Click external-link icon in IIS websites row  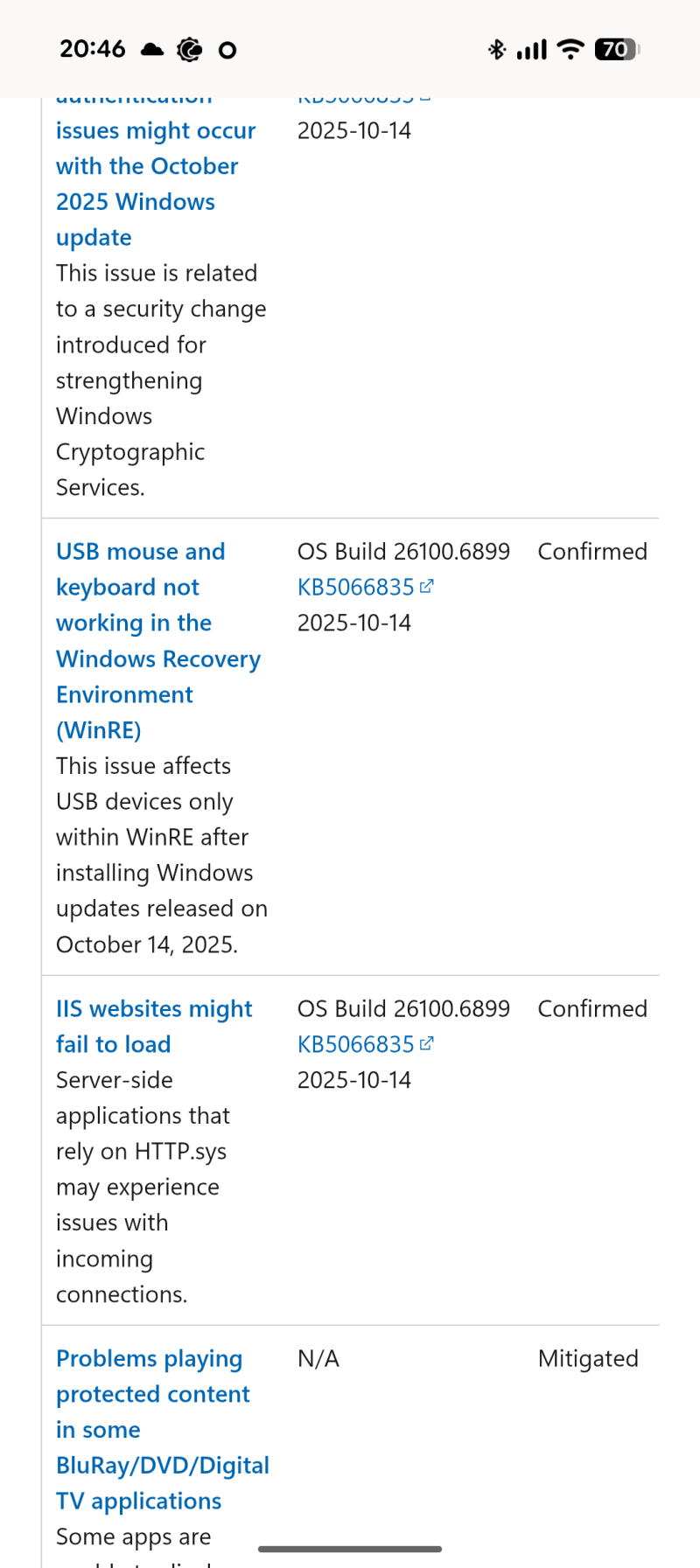[x=427, y=1044]
